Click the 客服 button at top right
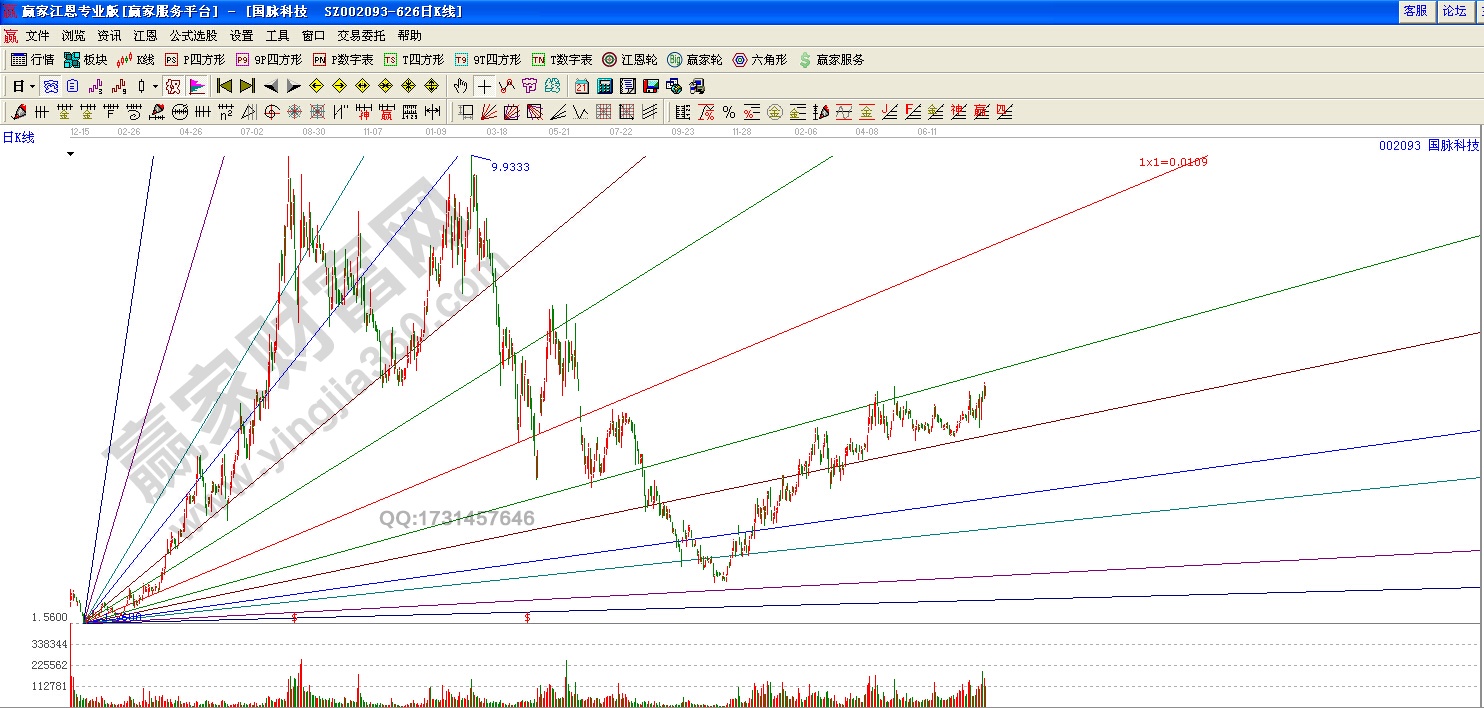Image resolution: width=1484 pixels, height=708 pixels. 1415,11
